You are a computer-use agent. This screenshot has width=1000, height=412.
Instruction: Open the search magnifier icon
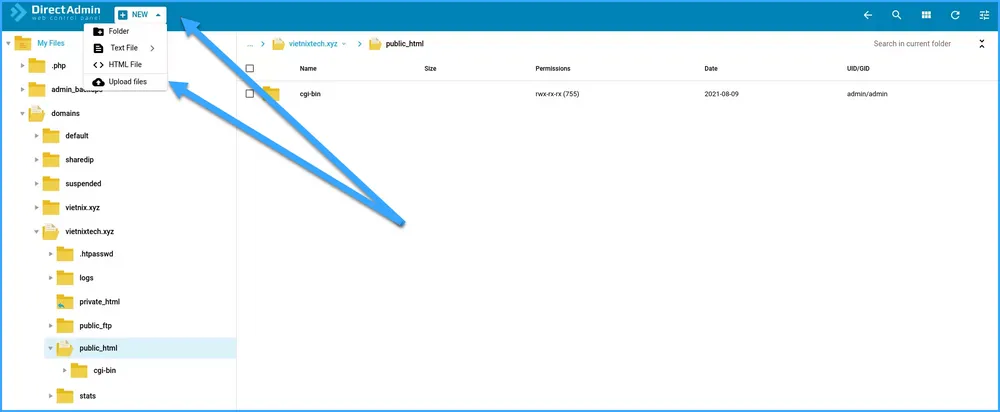(x=897, y=15)
